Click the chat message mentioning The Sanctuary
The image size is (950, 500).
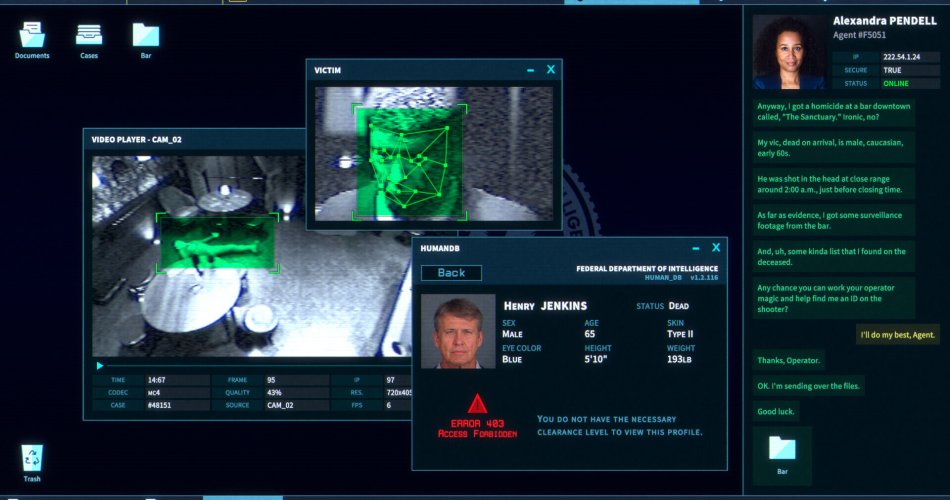pyautogui.click(x=834, y=112)
